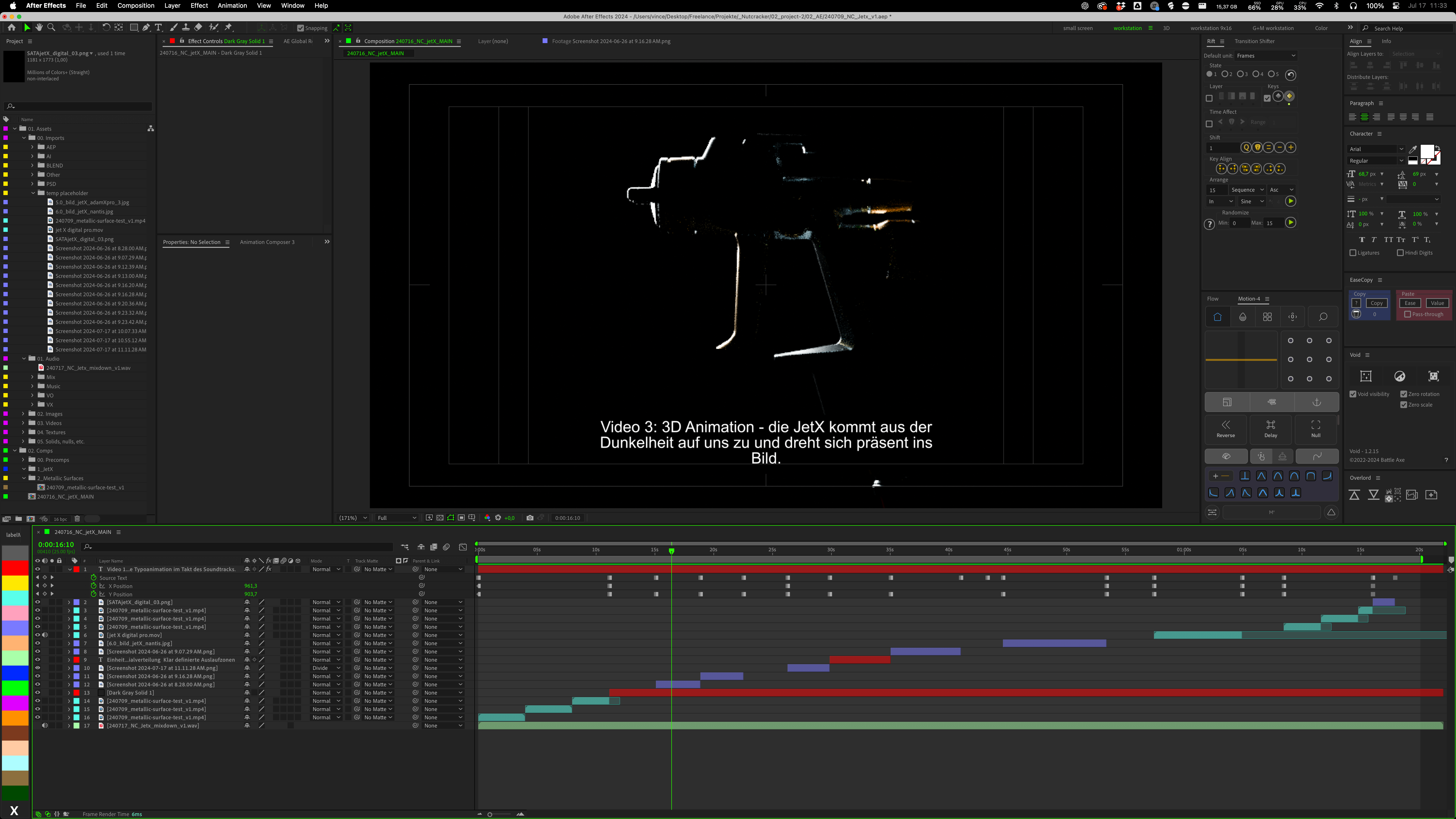Hide Dark Gray Solid 1 layer
The height and width of the screenshot is (819, 1456).
tap(37, 692)
